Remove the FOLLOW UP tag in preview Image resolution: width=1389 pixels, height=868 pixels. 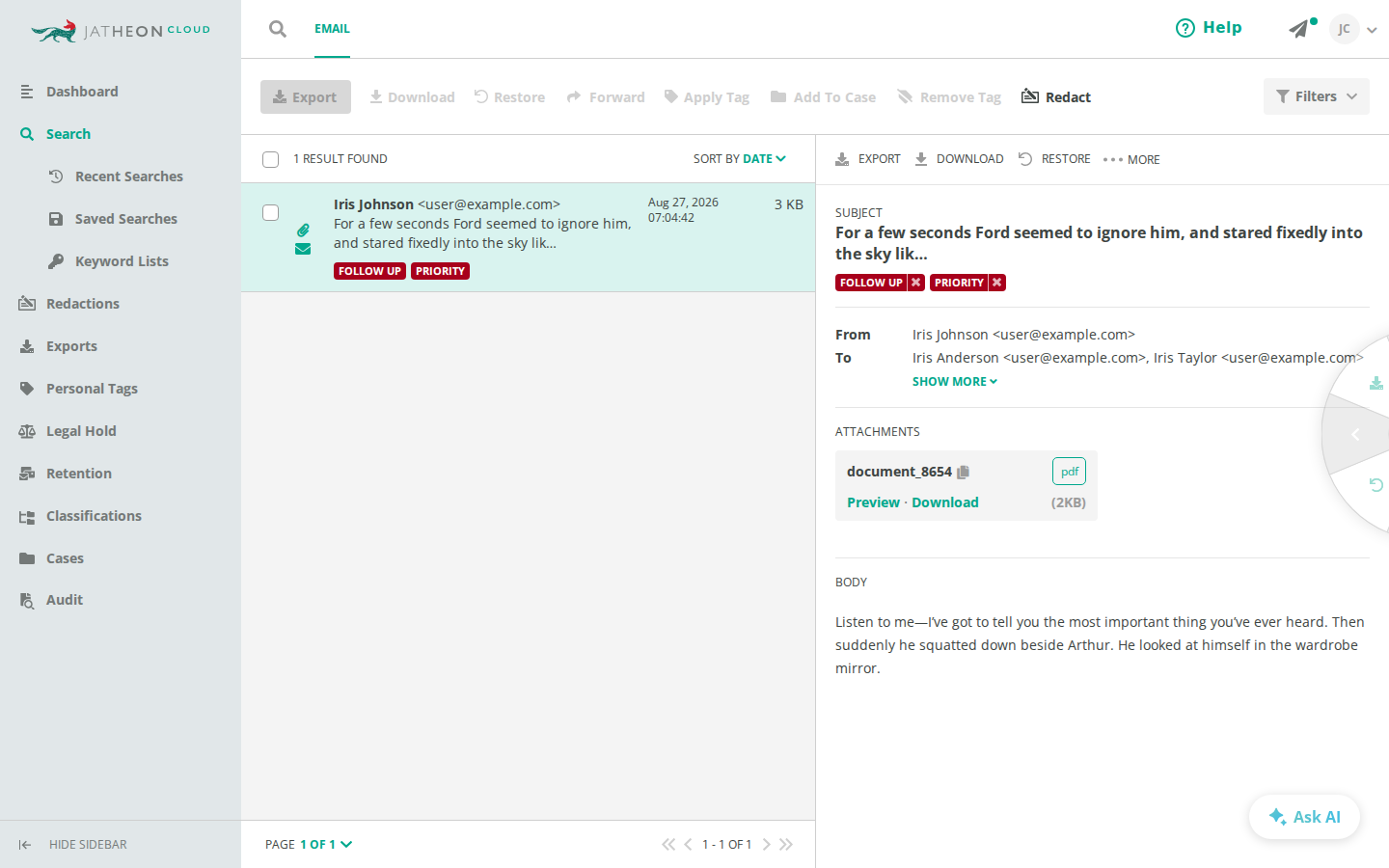point(916,283)
